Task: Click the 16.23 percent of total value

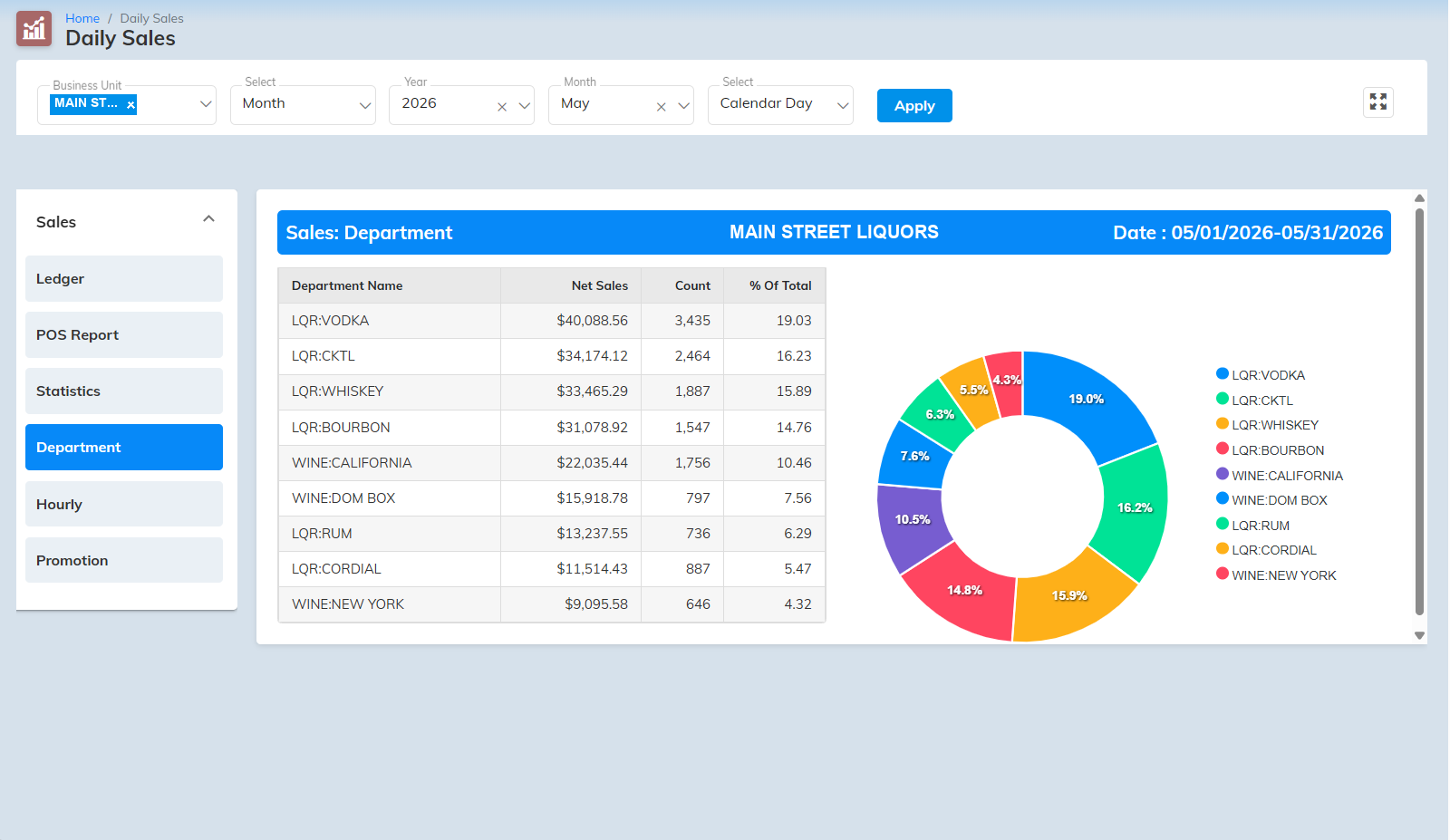Action: [x=794, y=356]
